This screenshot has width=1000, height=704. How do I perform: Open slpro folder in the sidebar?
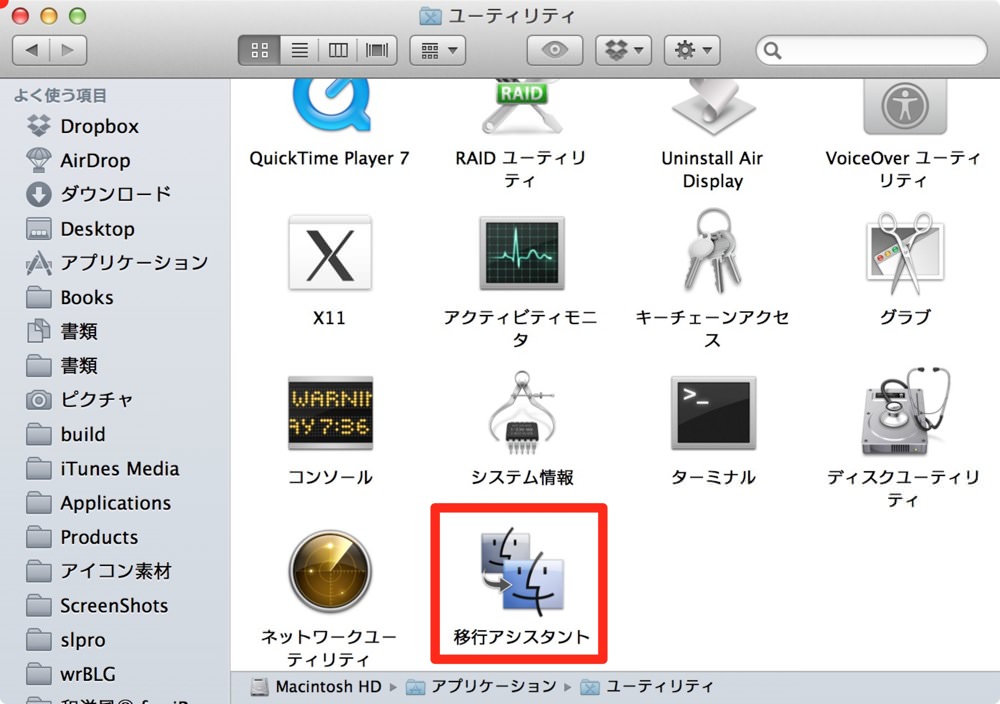[x=115, y=640]
